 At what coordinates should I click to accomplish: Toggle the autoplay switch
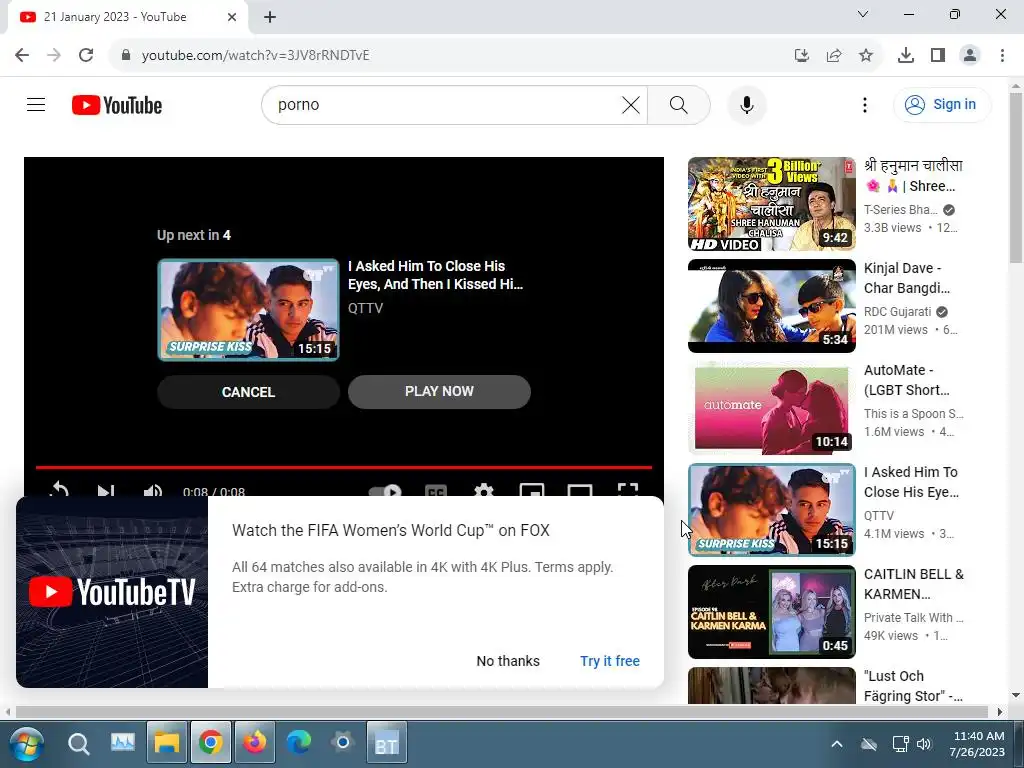click(385, 490)
